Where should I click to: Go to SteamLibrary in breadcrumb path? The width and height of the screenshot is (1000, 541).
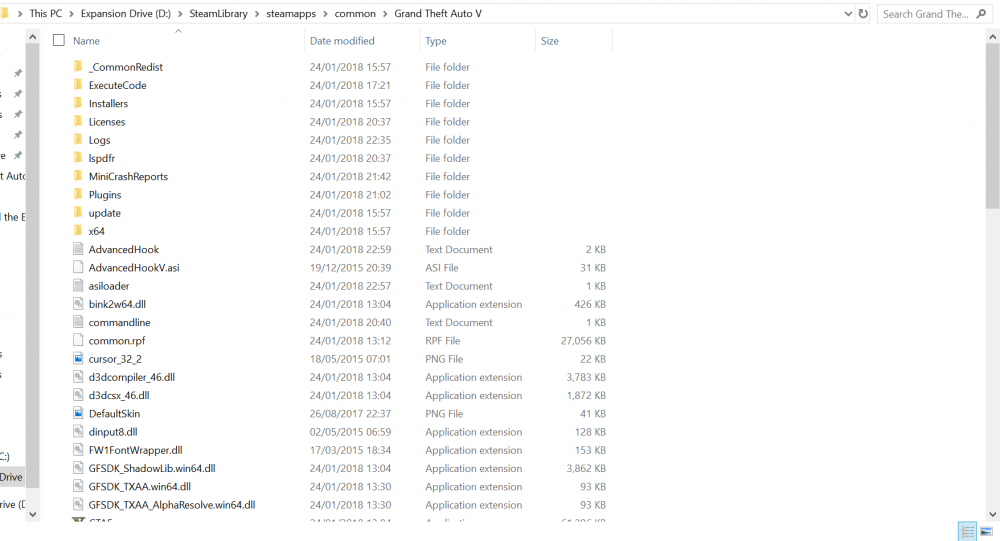point(218,13)
